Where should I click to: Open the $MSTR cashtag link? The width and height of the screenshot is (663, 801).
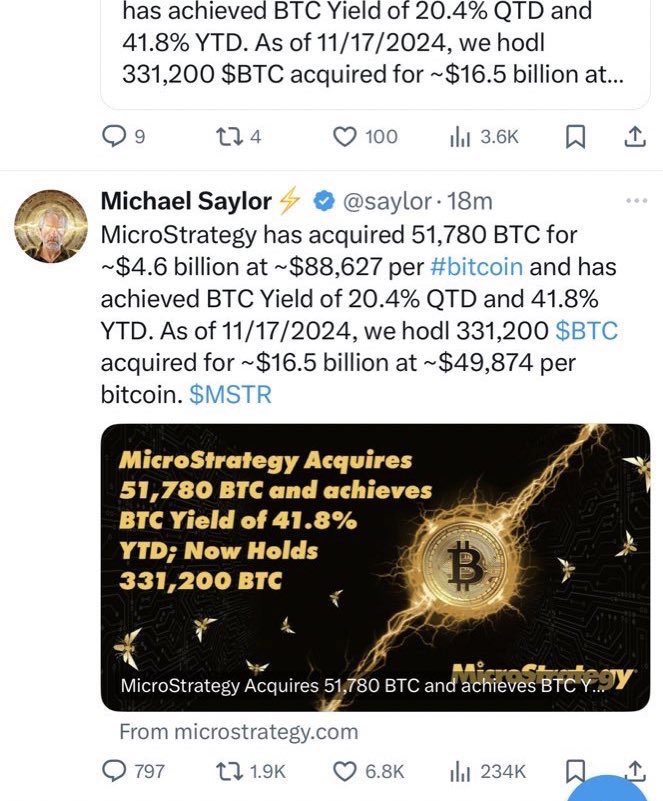[229, 395]
